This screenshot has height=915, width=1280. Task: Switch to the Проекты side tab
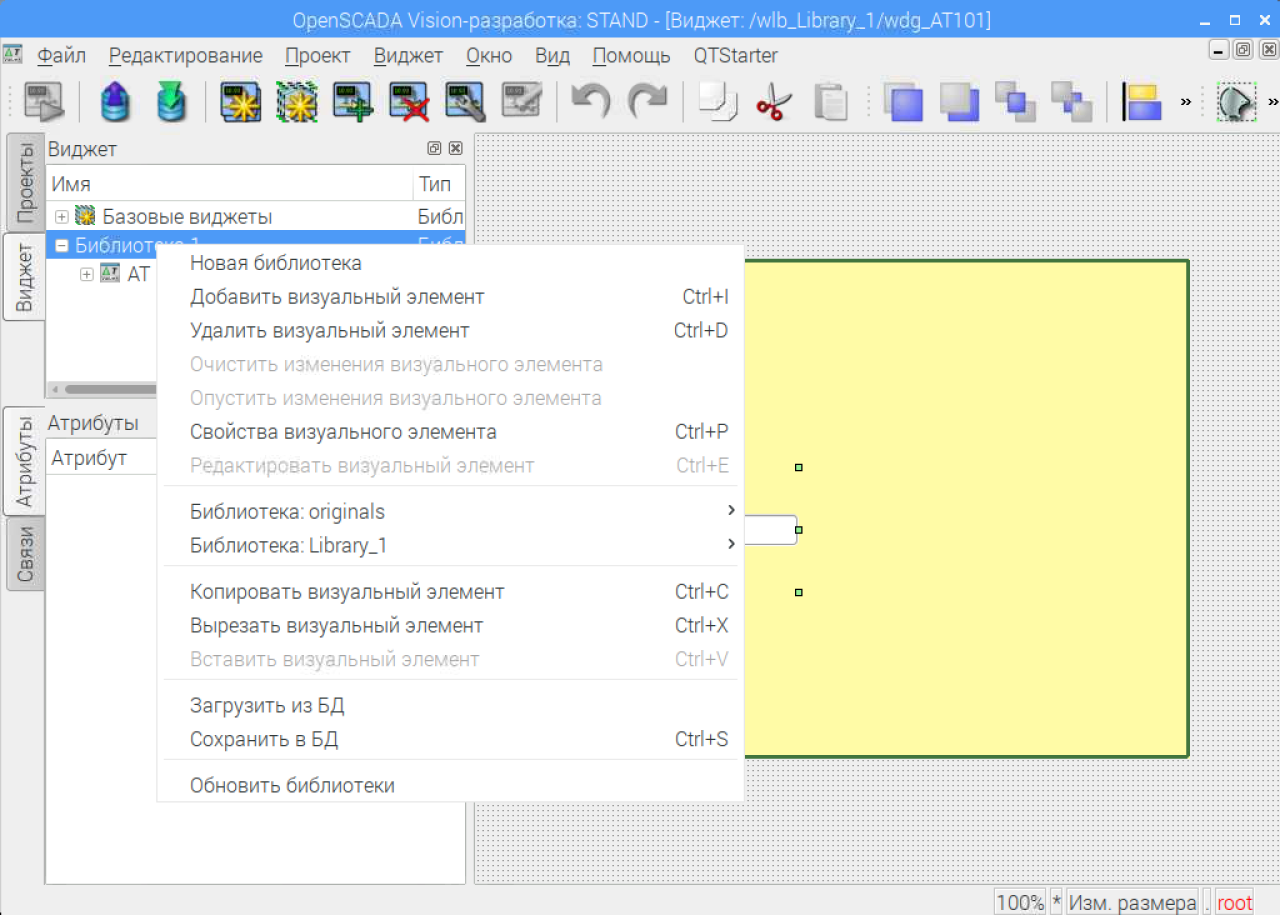25,185
